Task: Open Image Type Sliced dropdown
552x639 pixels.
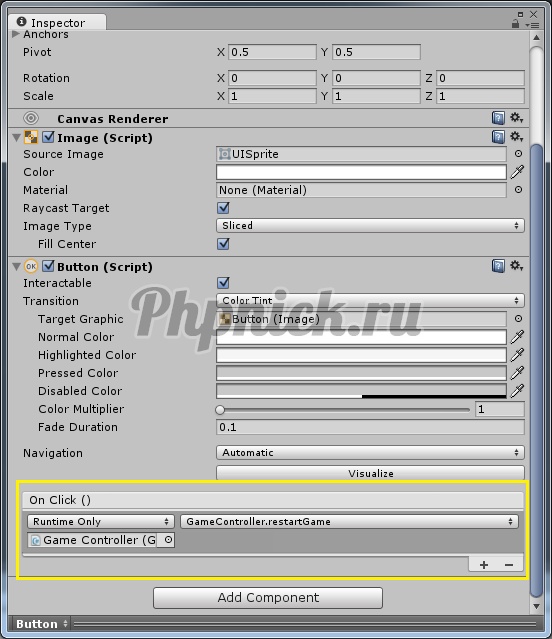Action: tap(370, 225)
